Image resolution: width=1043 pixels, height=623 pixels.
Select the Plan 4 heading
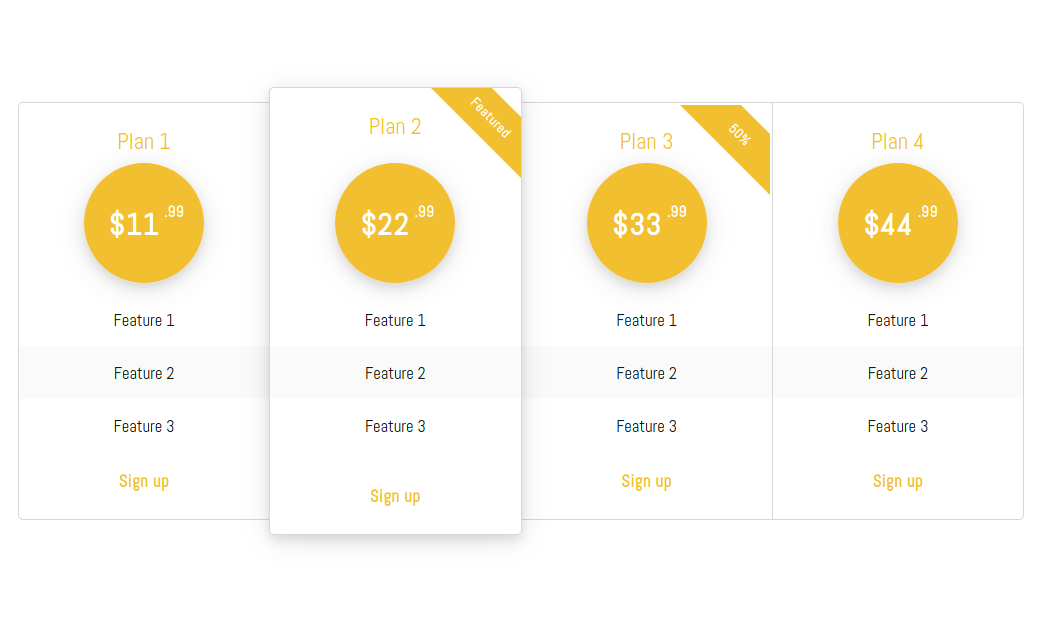898,142
